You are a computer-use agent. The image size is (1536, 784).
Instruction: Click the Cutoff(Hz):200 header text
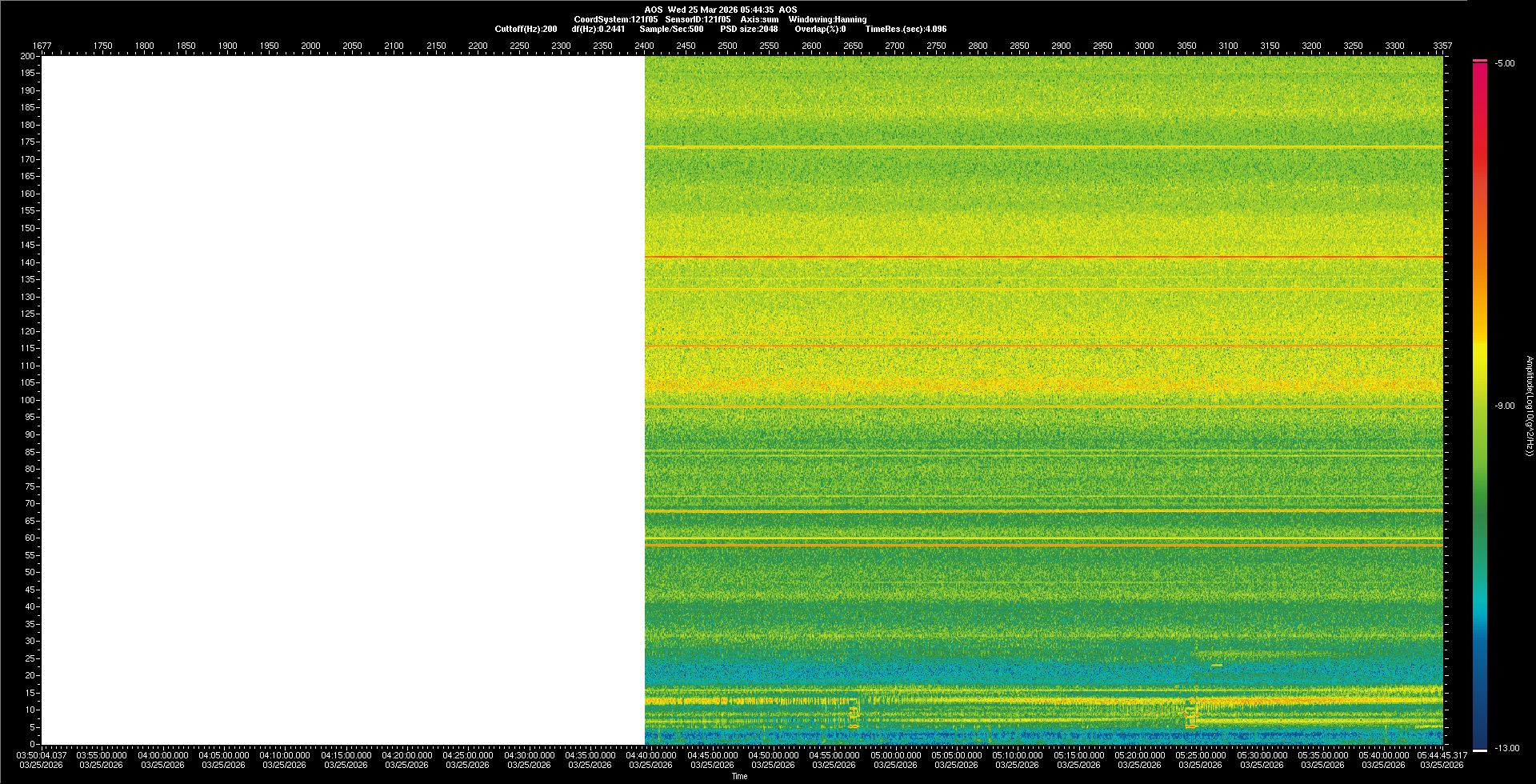tap(526, 29)
